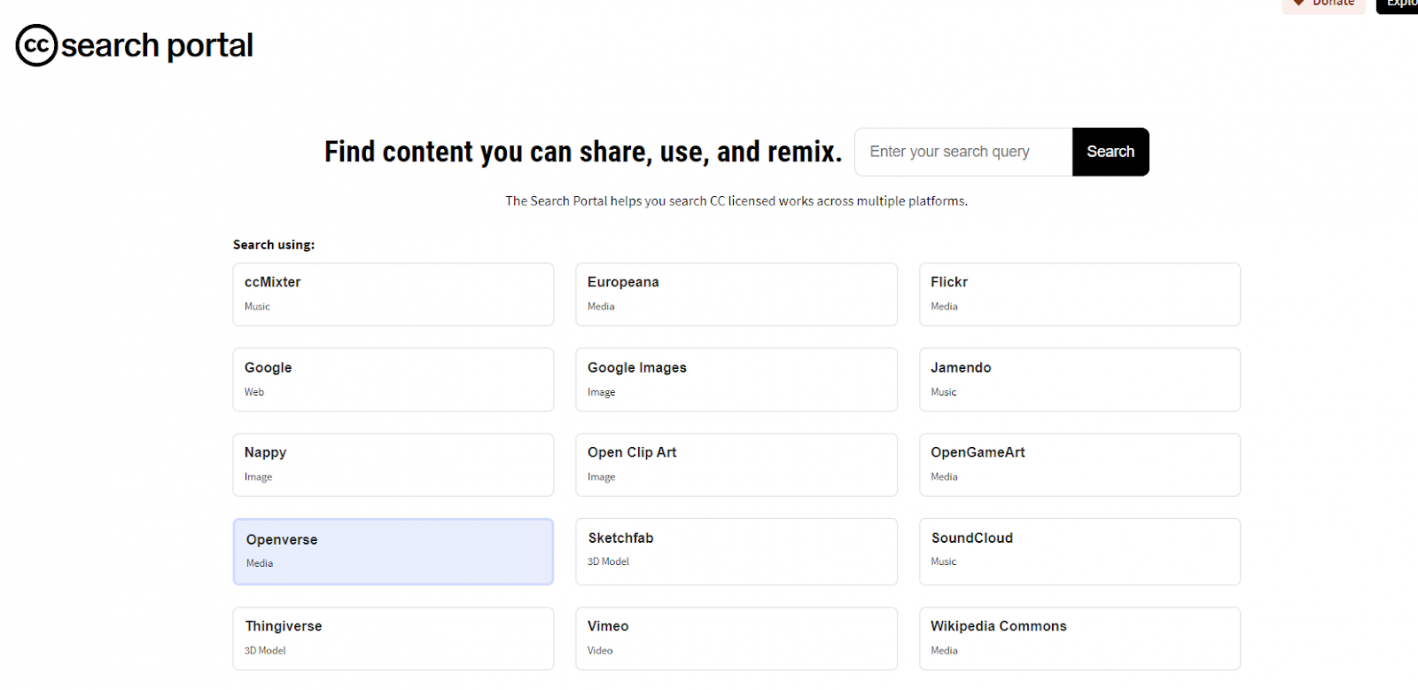Viewport: 1418px width, 690px height.
Task: Select the Wikipedia Commons card
Action: point(1080,638)
